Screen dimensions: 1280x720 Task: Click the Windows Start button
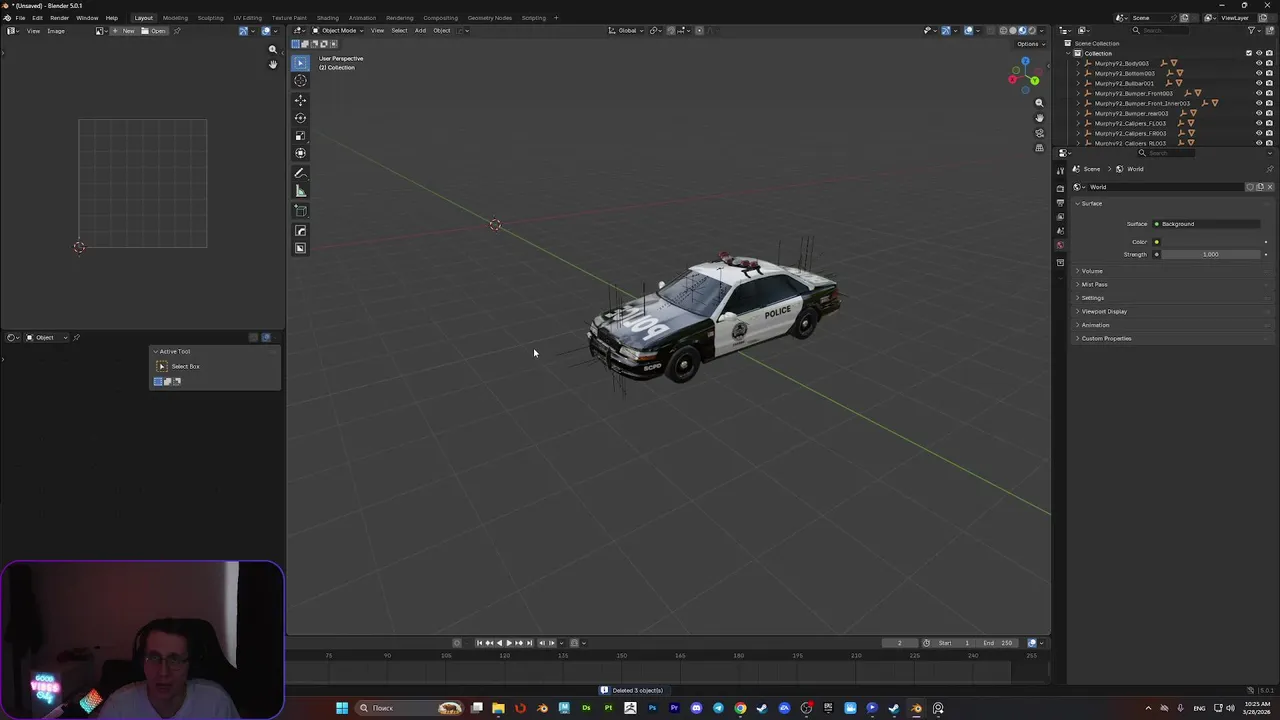342,708
